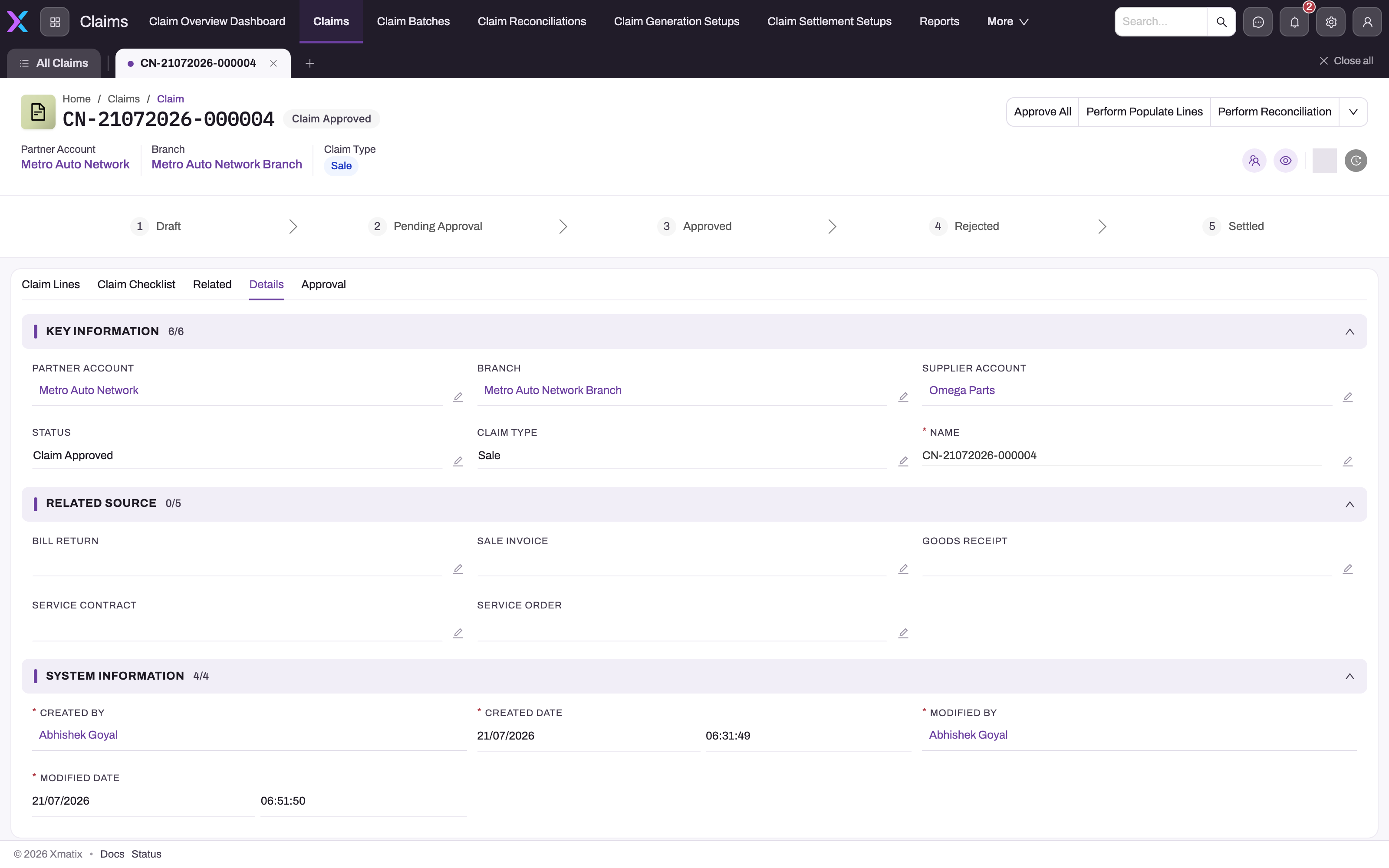Click the grey square swatch button

1324,161
